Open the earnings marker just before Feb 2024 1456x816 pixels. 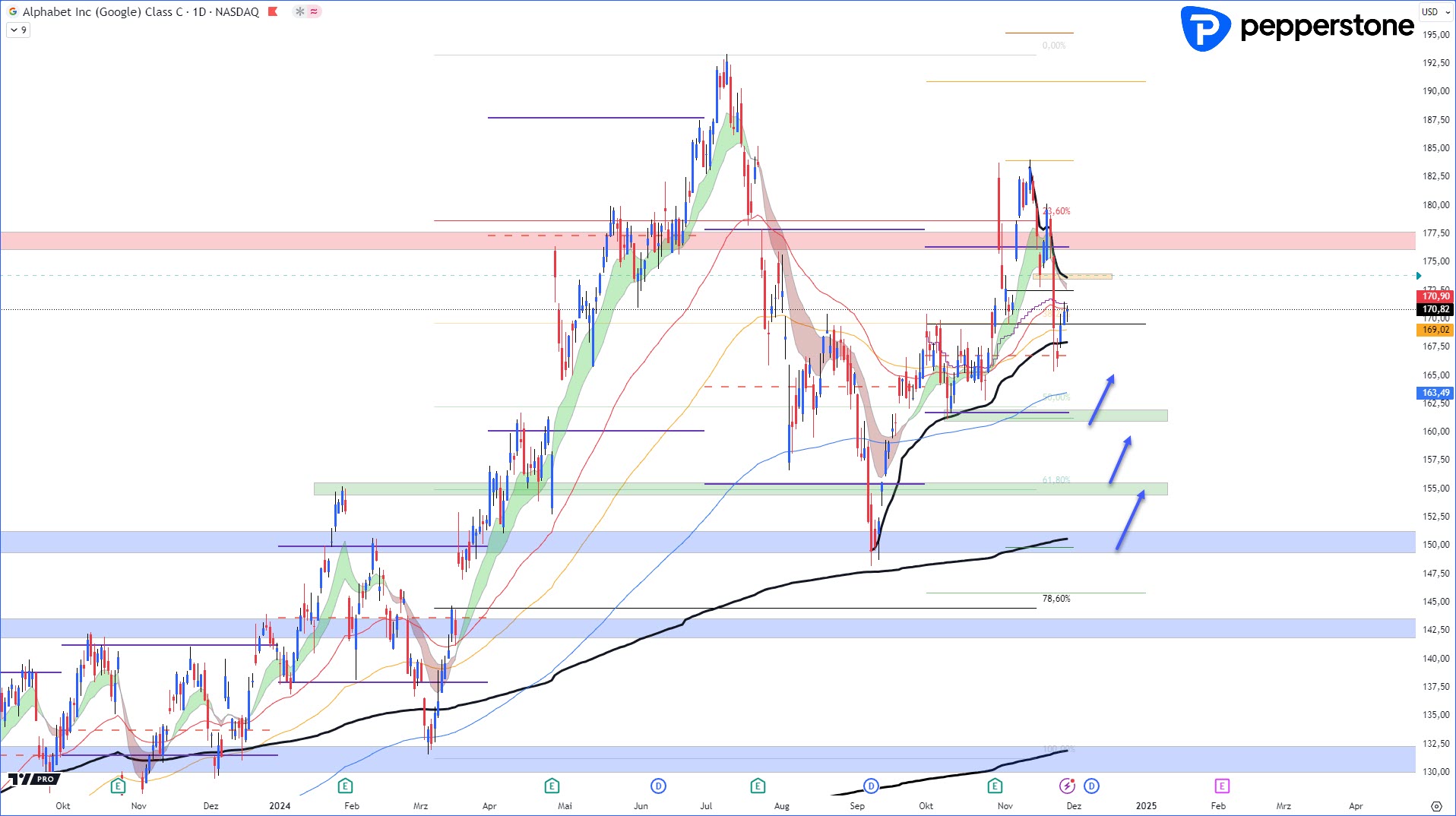click(345, 786)
